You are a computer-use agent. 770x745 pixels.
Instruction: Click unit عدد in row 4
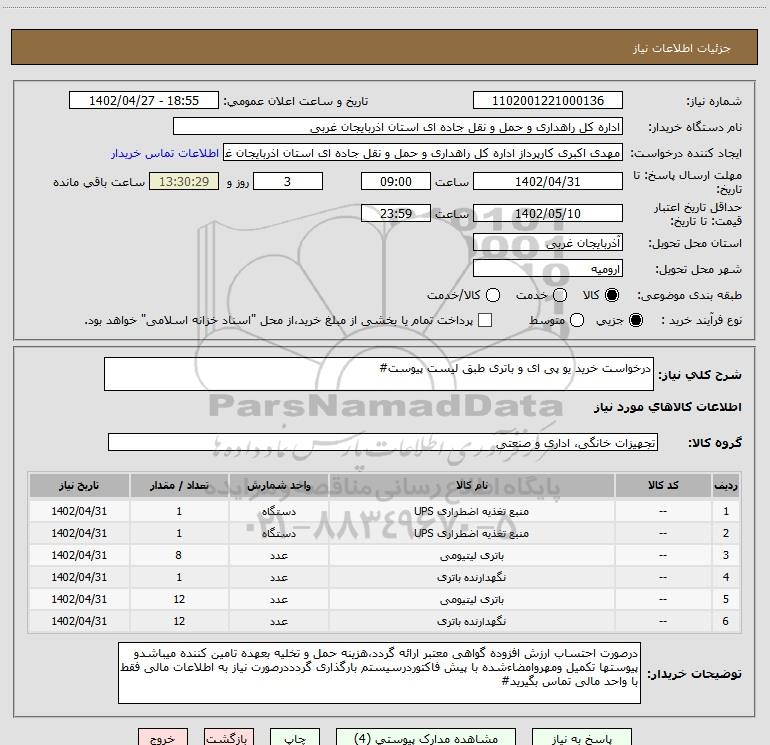[x=278, y=578]
